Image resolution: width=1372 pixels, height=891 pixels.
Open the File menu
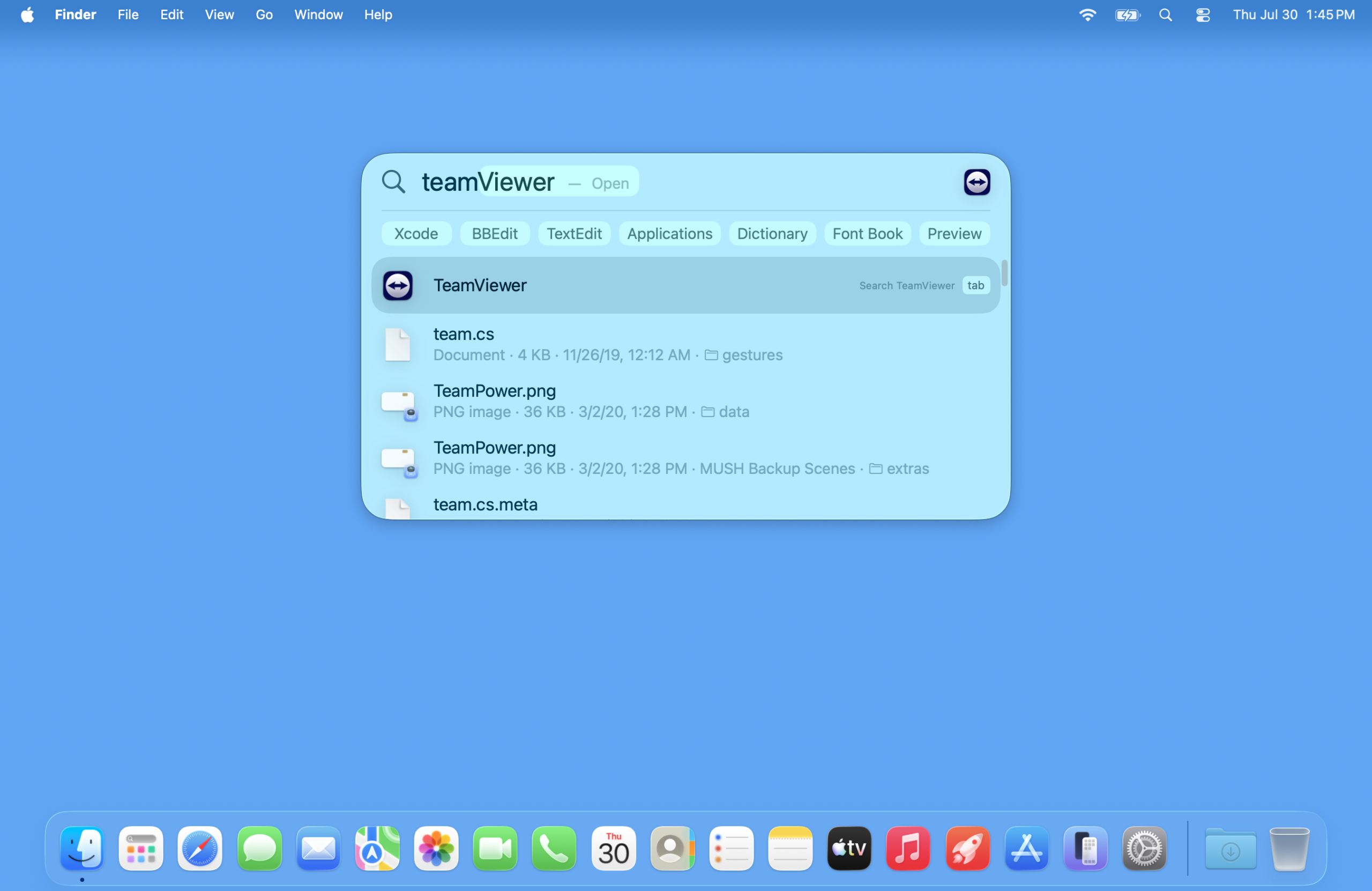pos(128,14)
